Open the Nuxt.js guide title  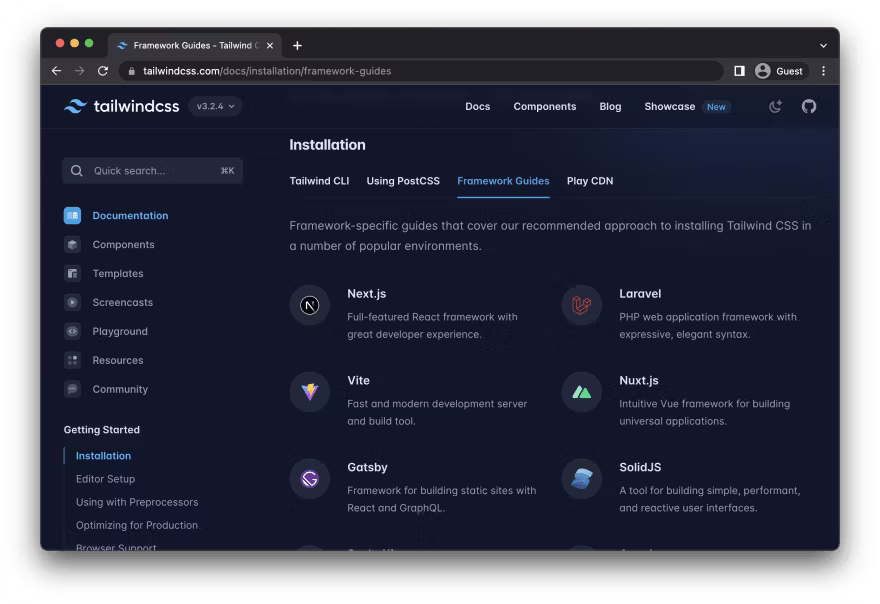[x=639, y=380]
